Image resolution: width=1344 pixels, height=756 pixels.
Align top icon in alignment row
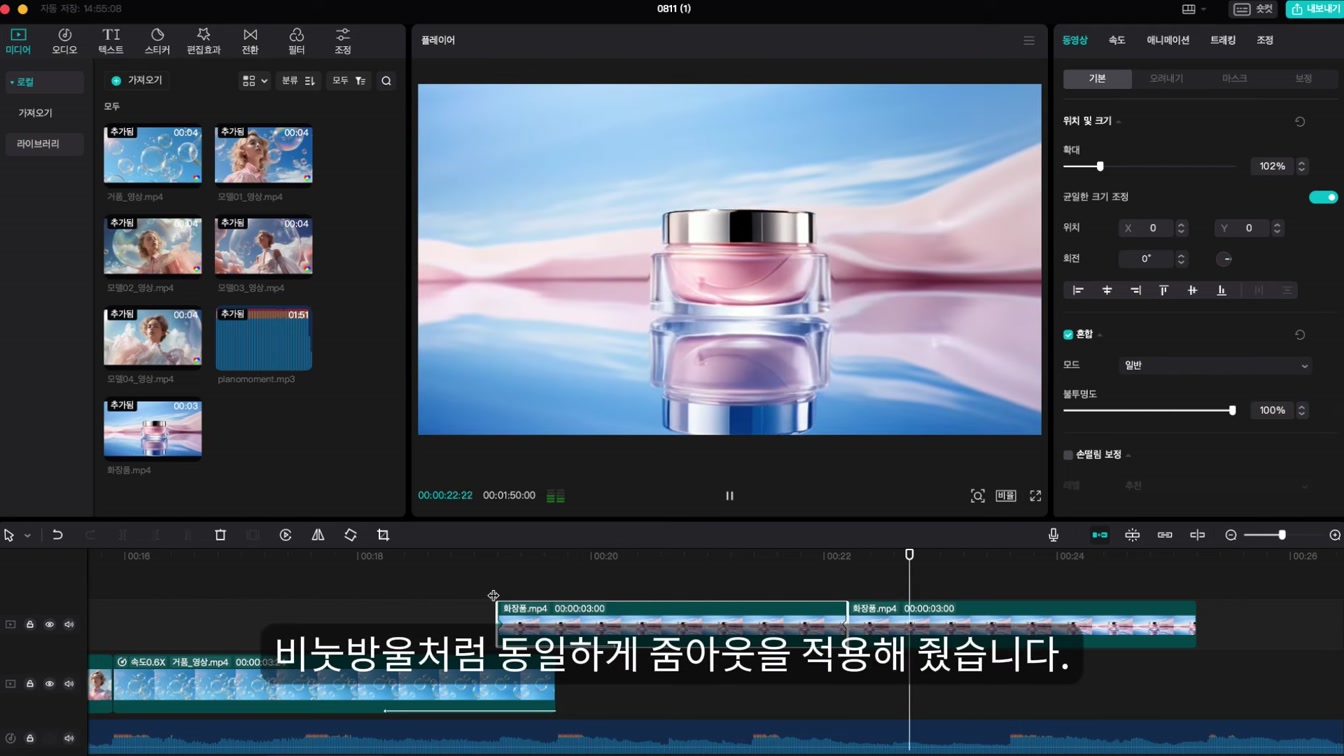1163,290
